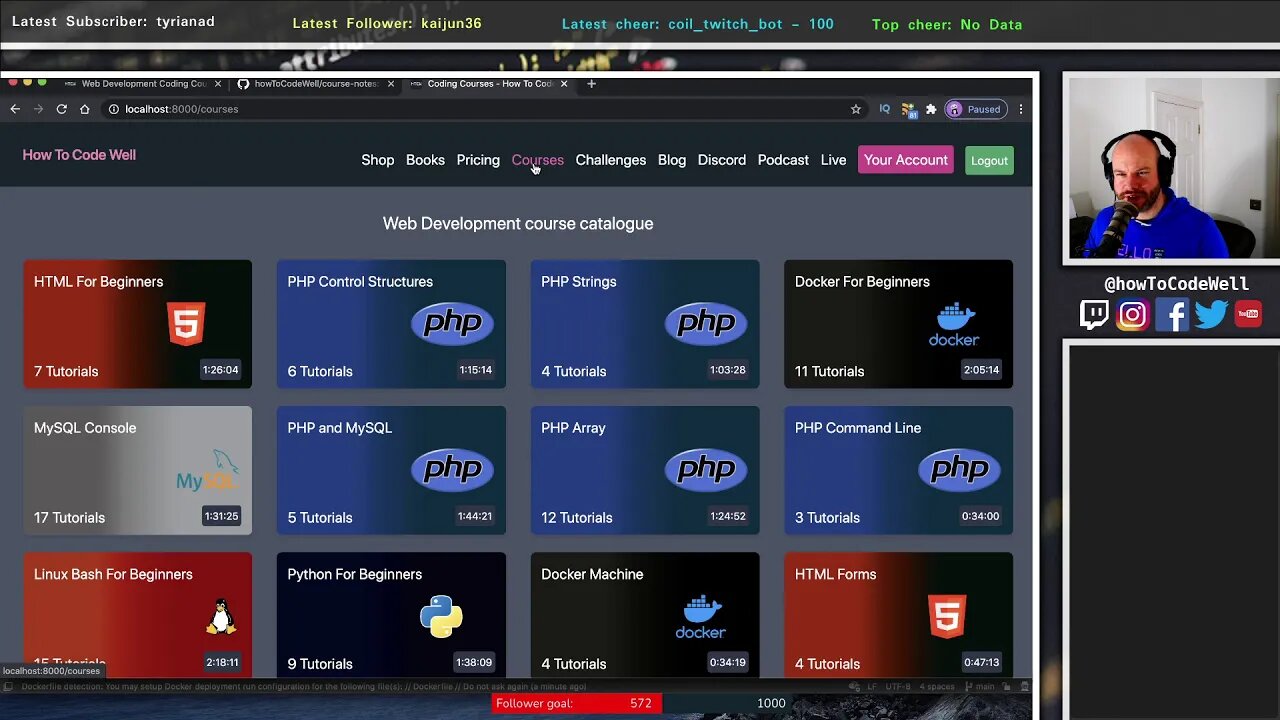Open the Docker For Beginners course card
The height and width of the screenshot is (720, 1280).
[x=898, y=324]
